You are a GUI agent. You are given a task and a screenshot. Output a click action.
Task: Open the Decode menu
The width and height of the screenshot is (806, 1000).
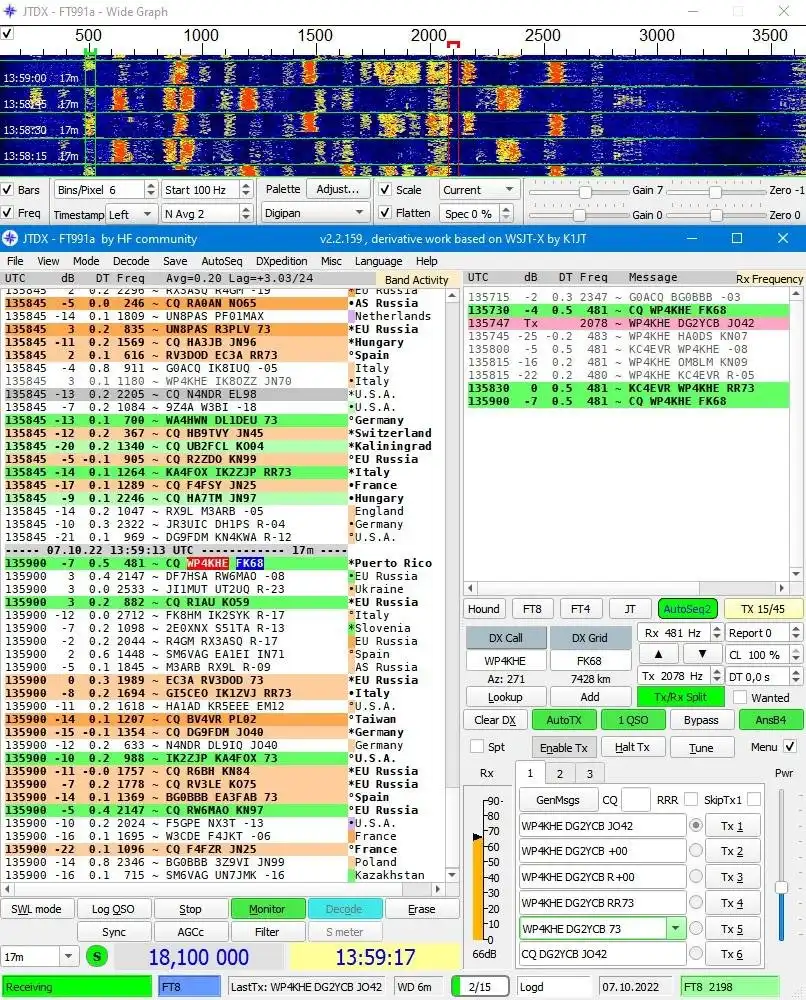click(x=131, y=261)
